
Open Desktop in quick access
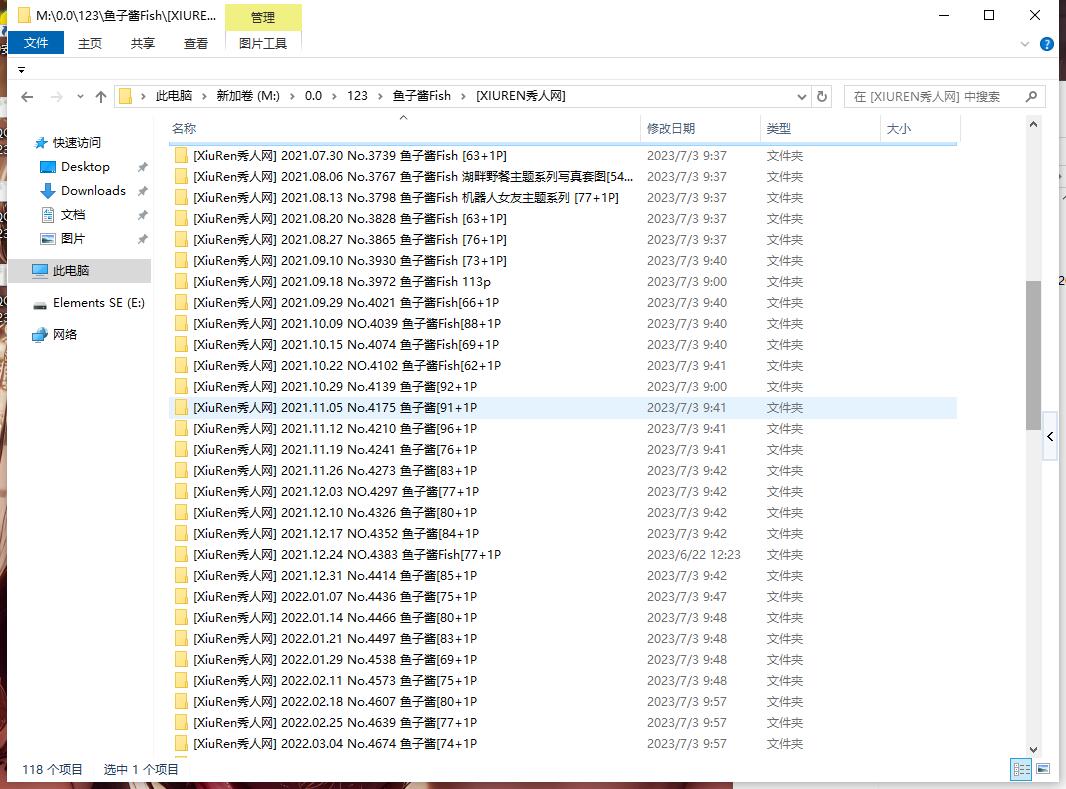(85, 166)
